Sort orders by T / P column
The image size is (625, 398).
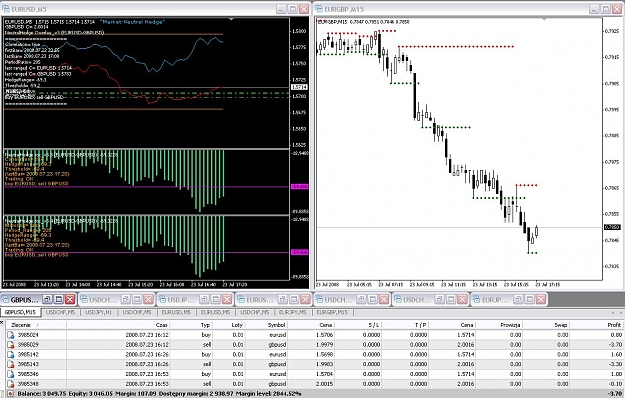pos(405,325)
